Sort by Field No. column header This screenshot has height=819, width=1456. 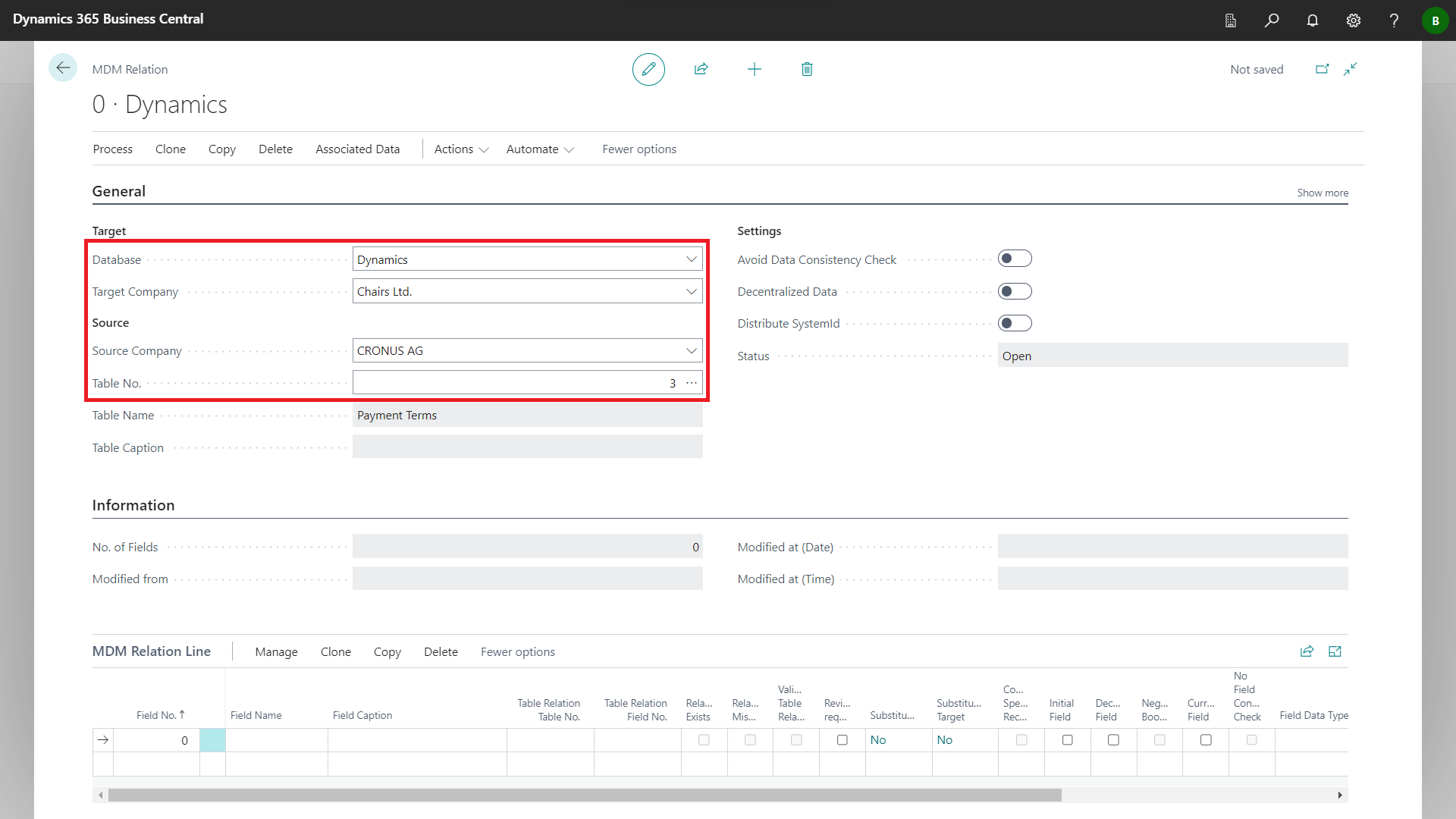coord(160,715)
